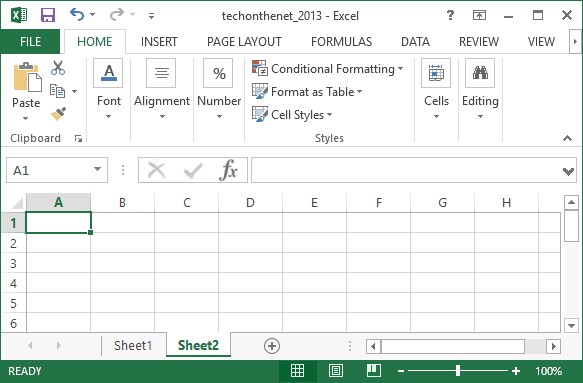Zoom out with minus button
The width and height of the screenshot is (583, 383).
point(401,371)
